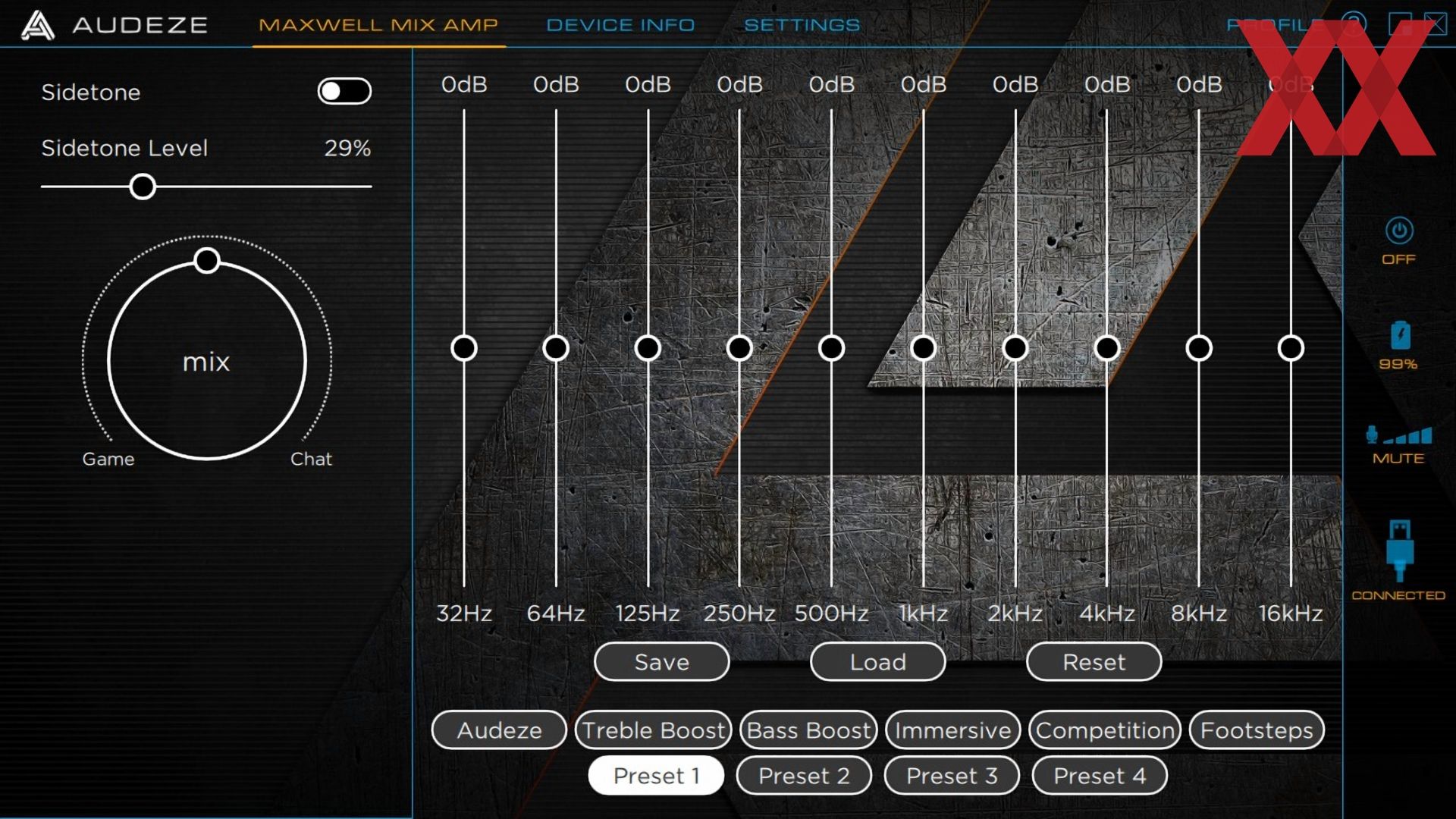Click the 29% sidetone level value

point(347,148)
